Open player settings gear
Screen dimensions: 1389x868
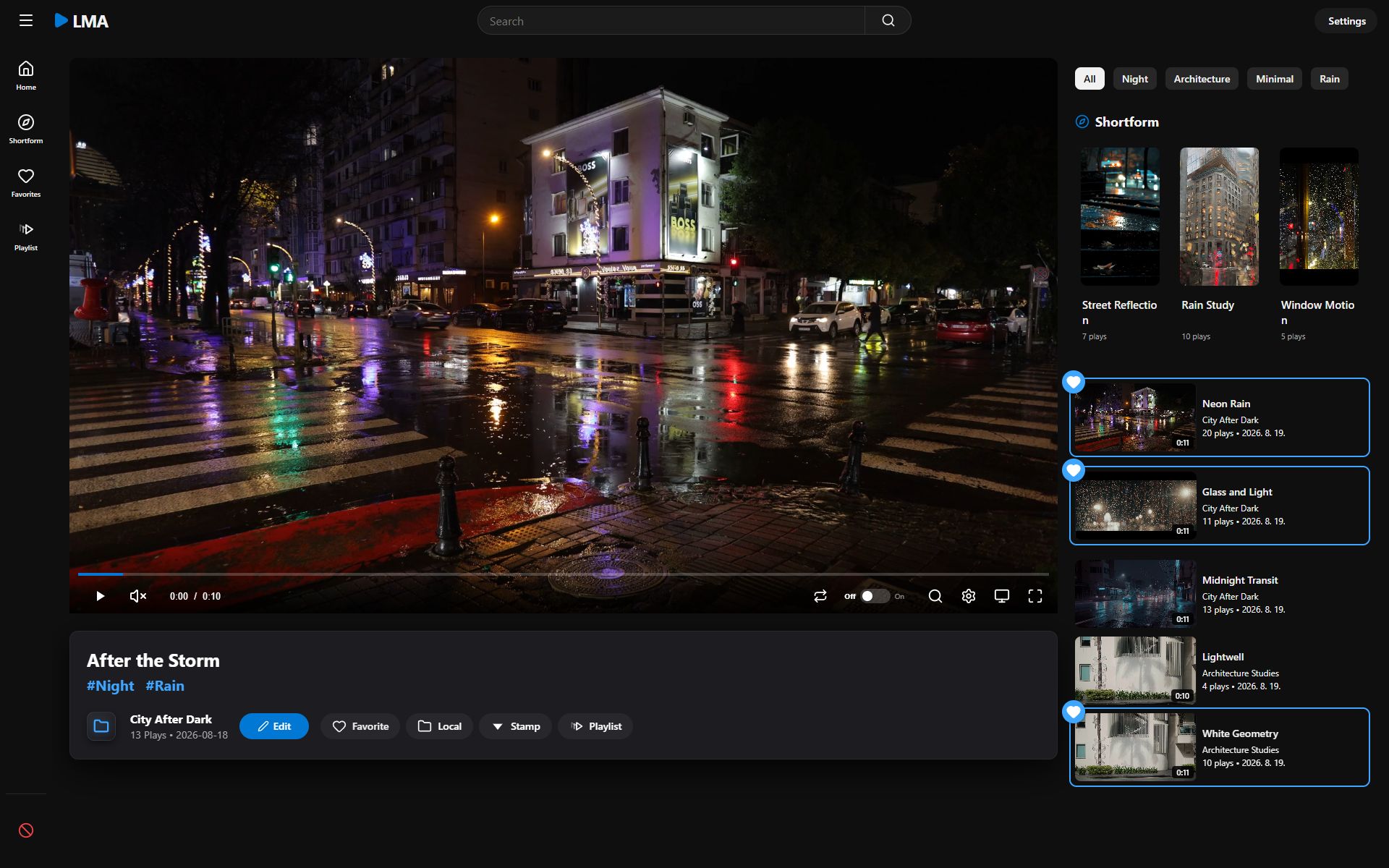pos(969,596)
